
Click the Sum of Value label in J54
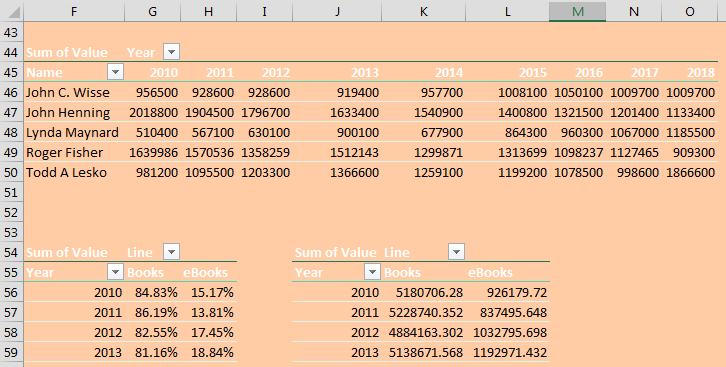click(335, 252)
